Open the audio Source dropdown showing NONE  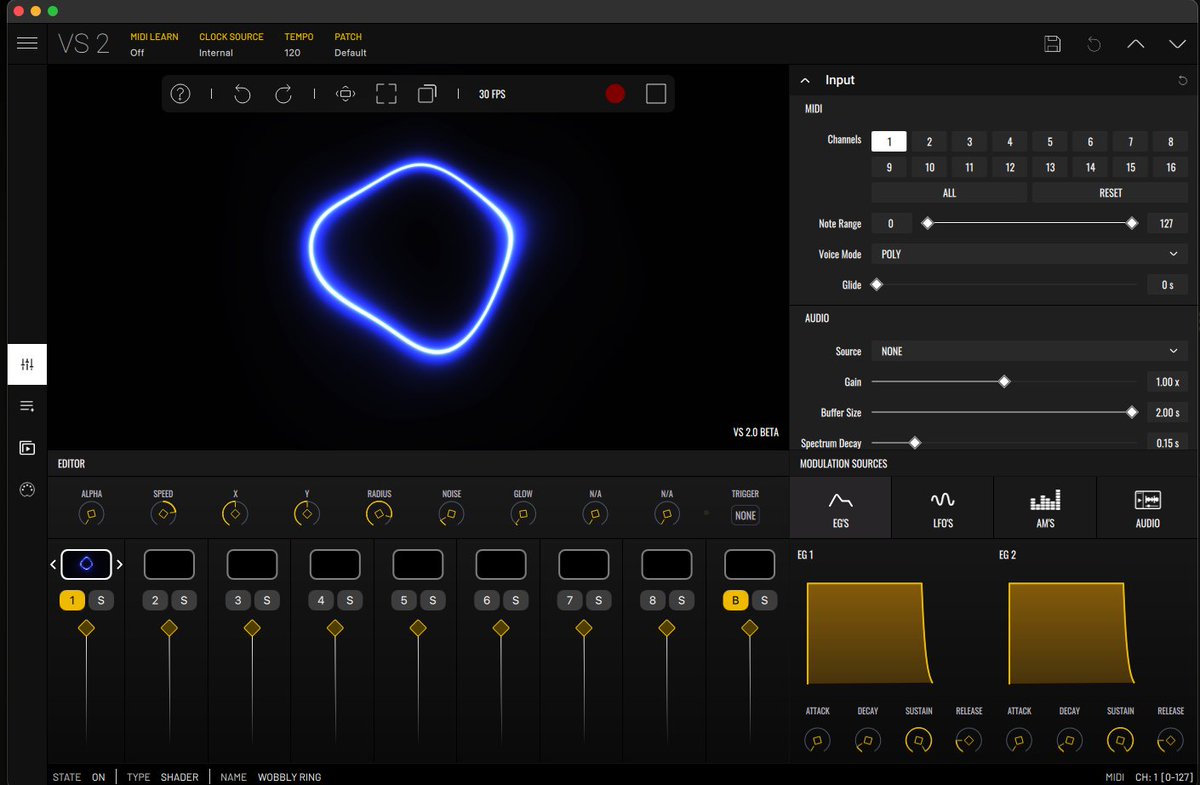pos(1029,351)
